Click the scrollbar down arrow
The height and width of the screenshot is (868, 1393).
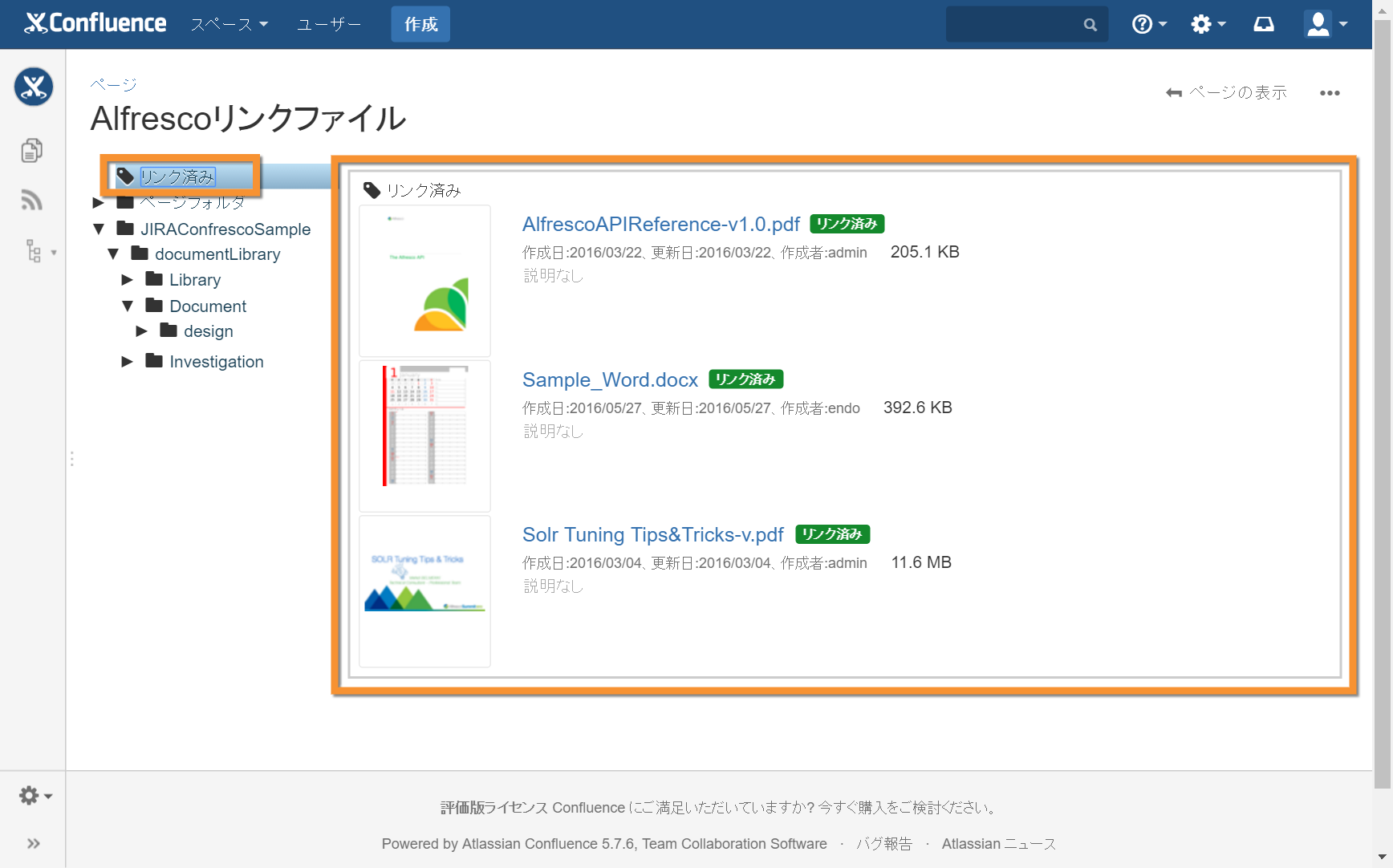pyautogui.click(x=1383, y=858)
